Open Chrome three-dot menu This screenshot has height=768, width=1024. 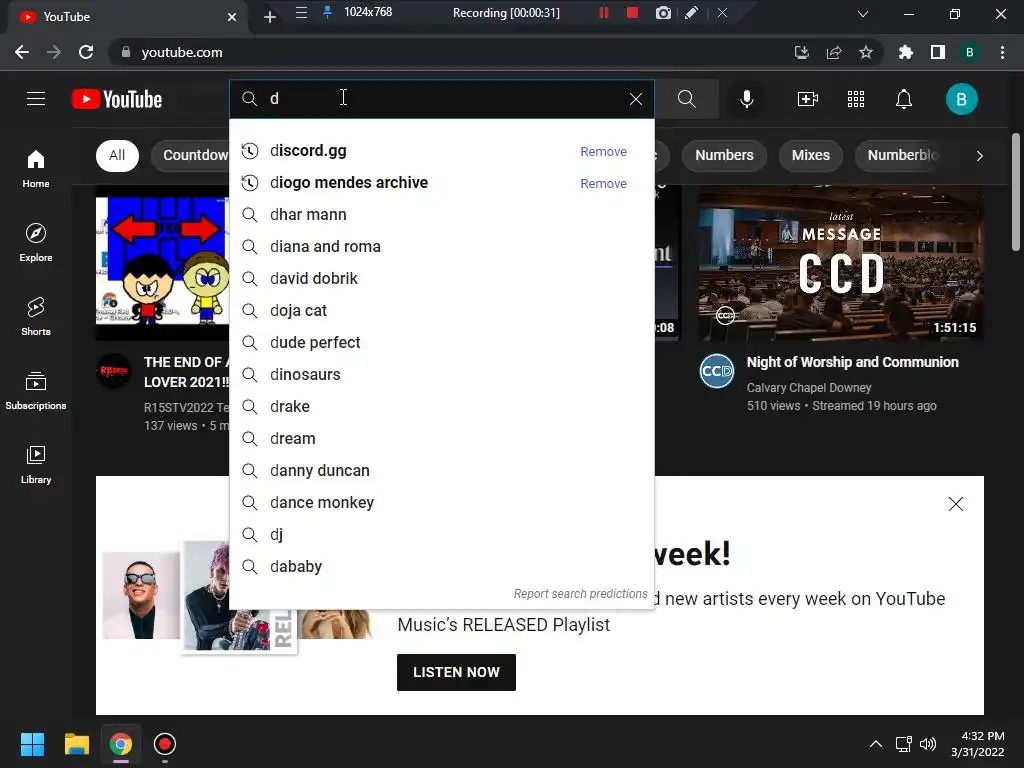pos(1002,52)
